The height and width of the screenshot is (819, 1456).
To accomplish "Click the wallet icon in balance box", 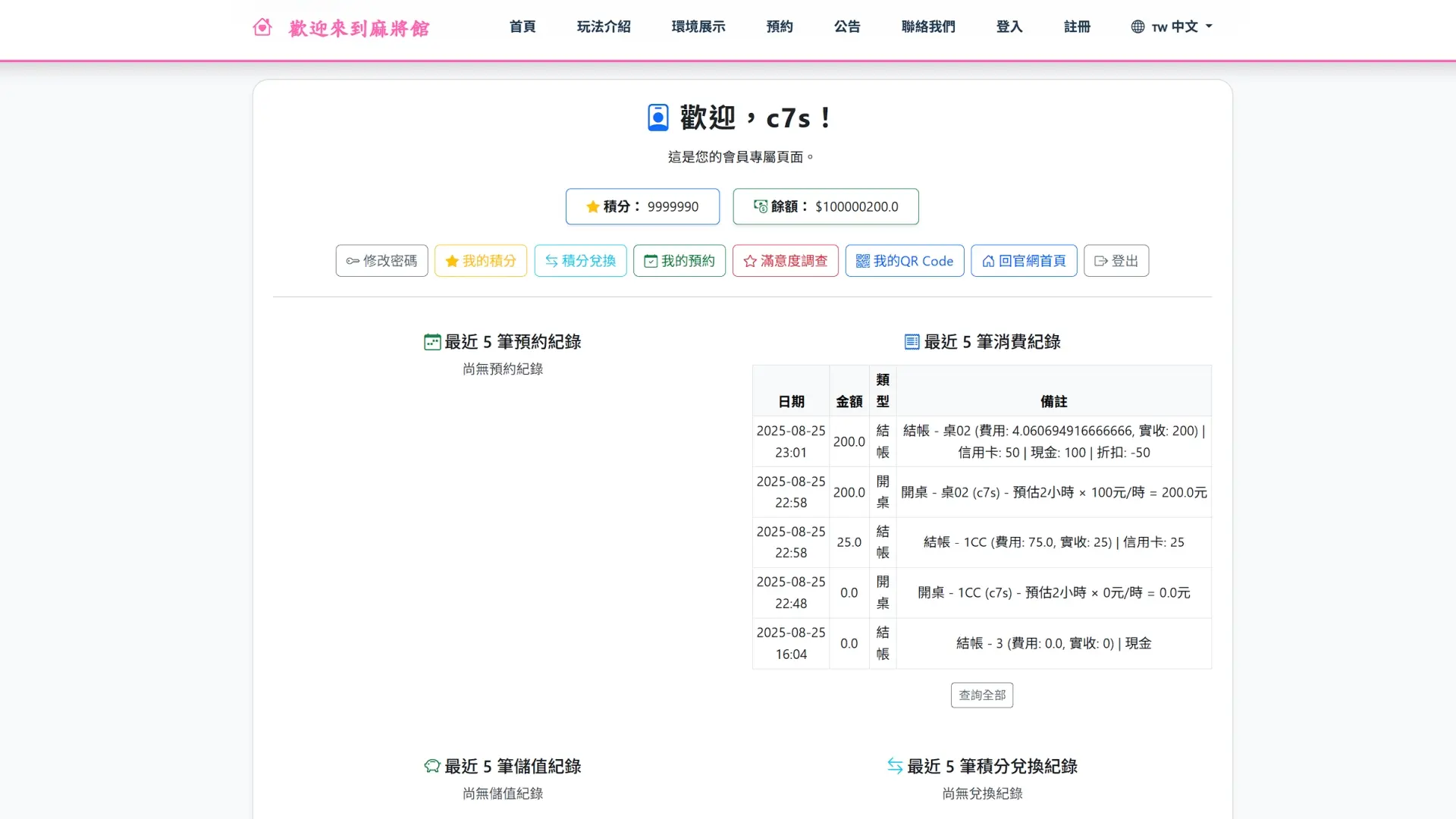I will [x=761, y=206].
